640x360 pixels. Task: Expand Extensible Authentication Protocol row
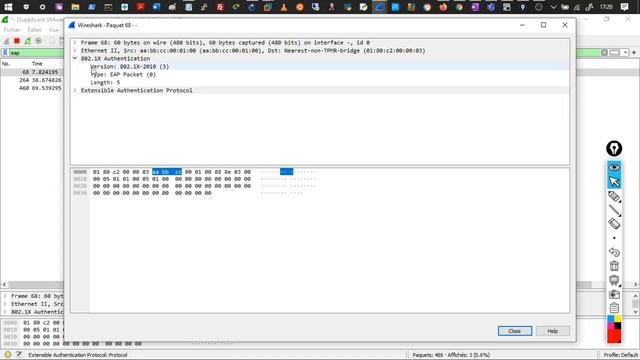(75, 90)
